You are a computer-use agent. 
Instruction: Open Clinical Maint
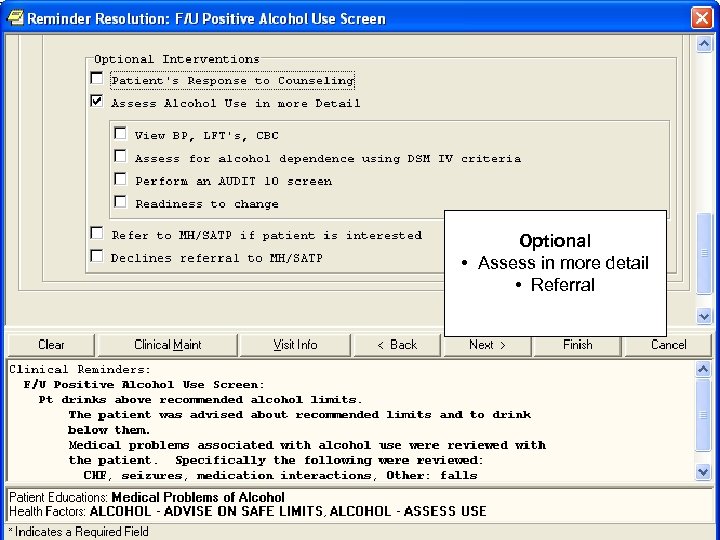point(168,345)
